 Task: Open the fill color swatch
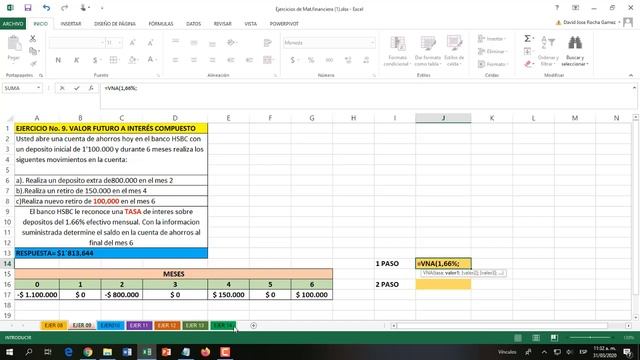(131, 60)
